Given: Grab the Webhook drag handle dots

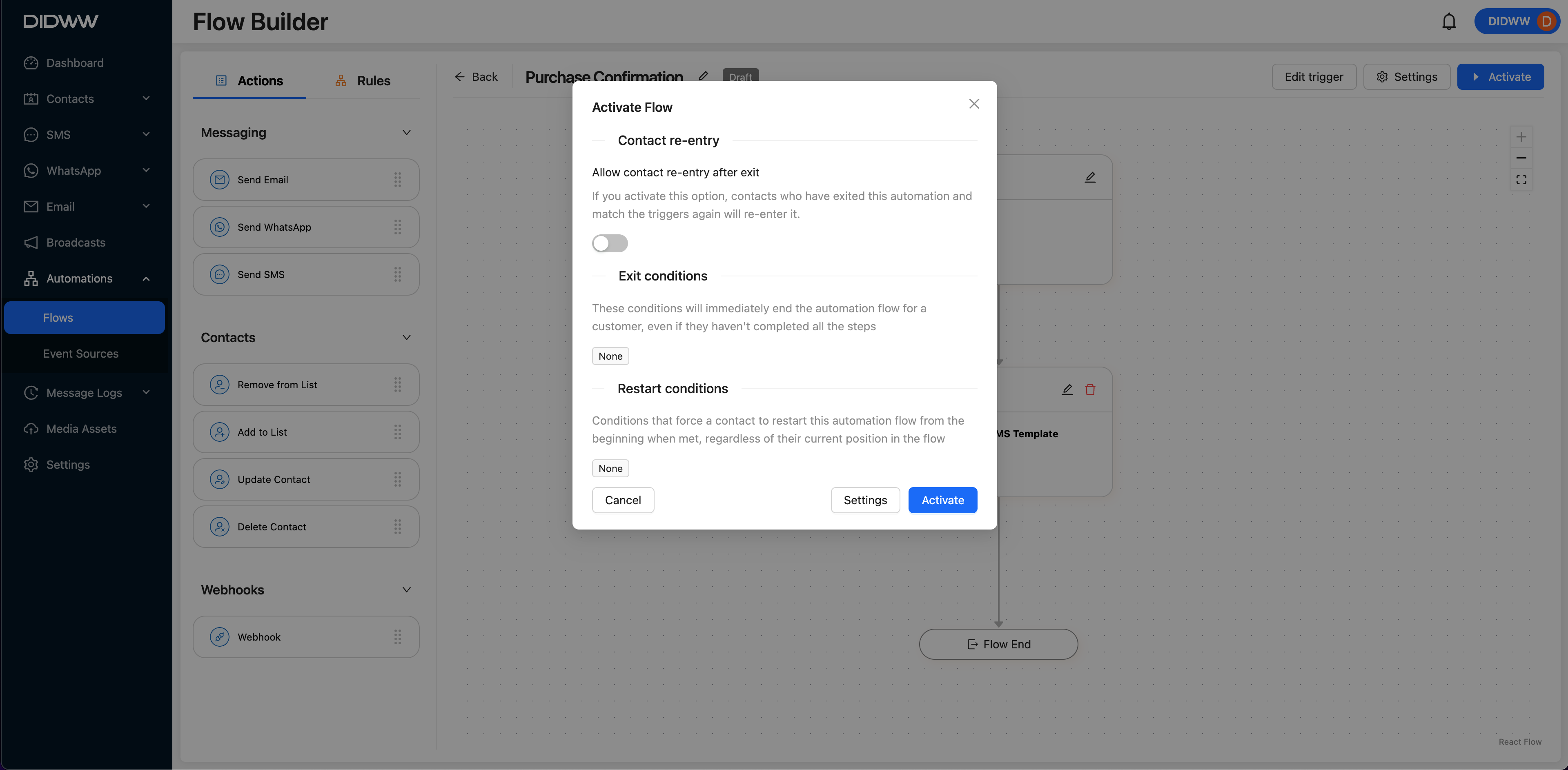Looking at the screenshot, I should (397, 636).
